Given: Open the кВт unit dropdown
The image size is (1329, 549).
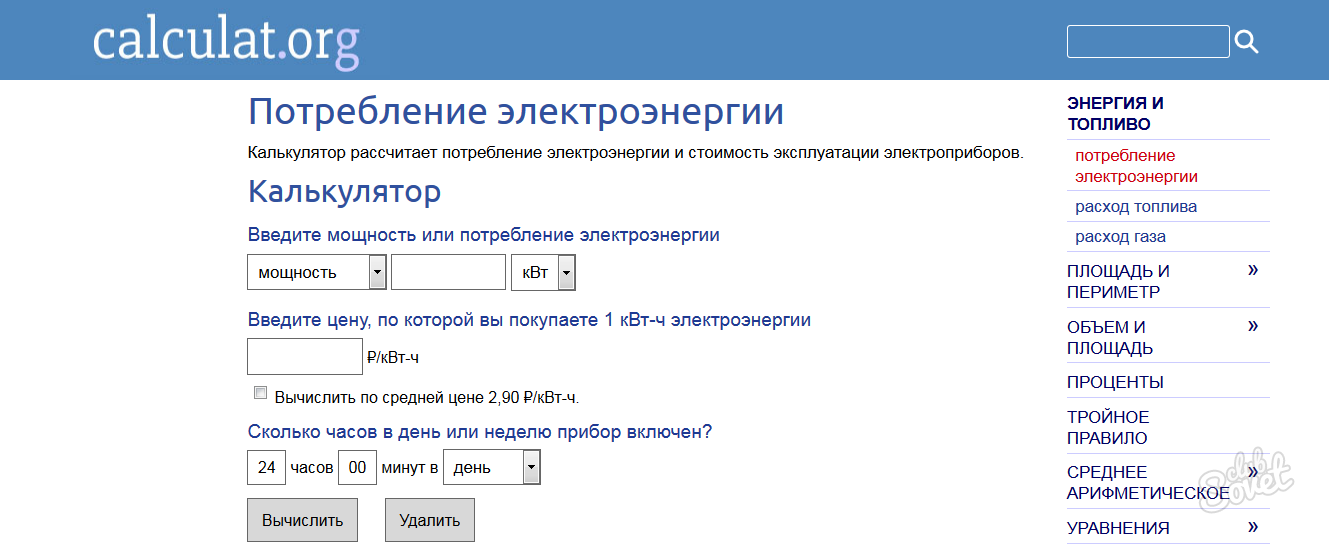Looking at the screenshot, I should (x=543, y=272).
